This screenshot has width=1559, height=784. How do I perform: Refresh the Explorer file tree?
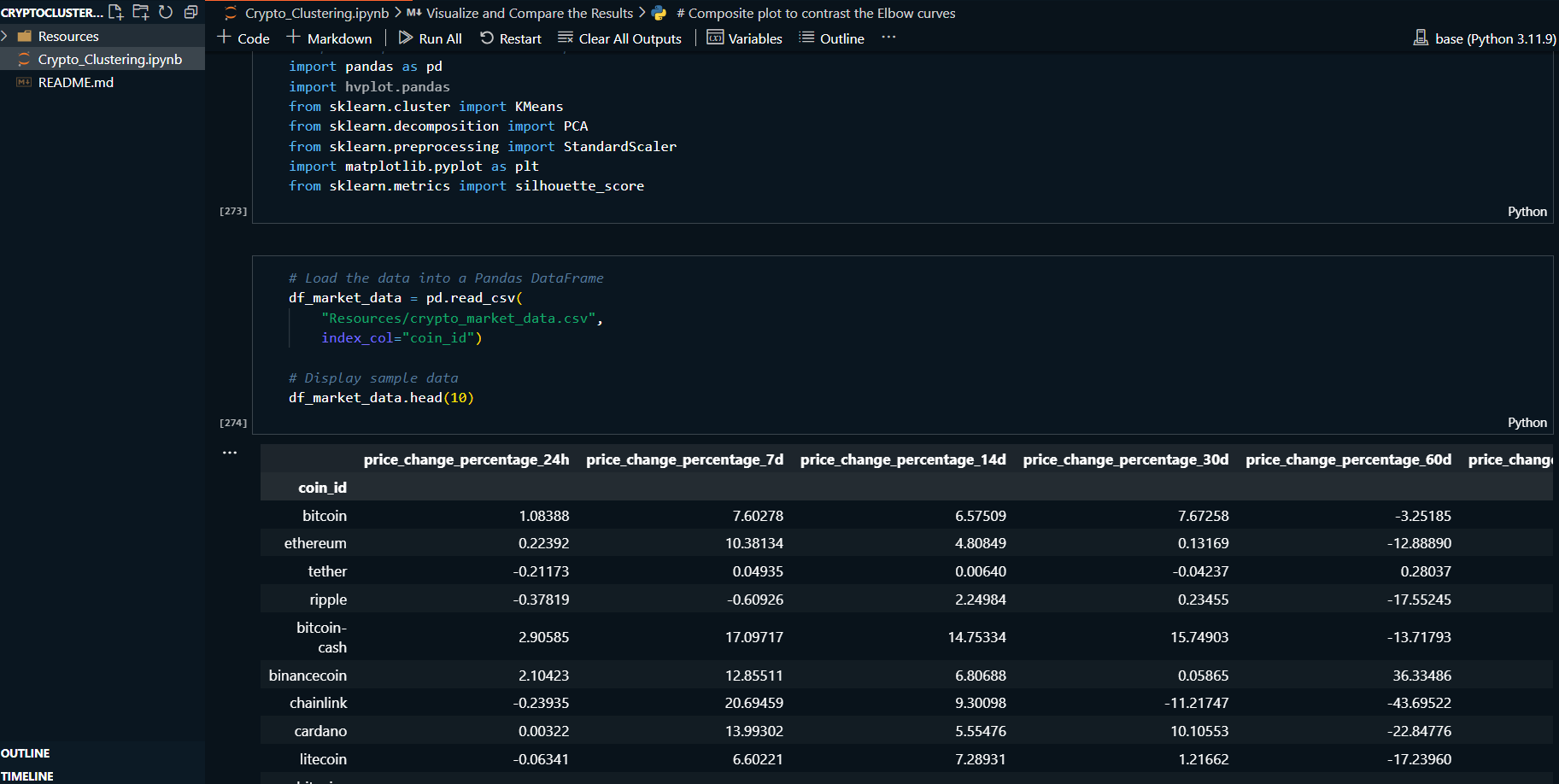click(x=166, y=12)
